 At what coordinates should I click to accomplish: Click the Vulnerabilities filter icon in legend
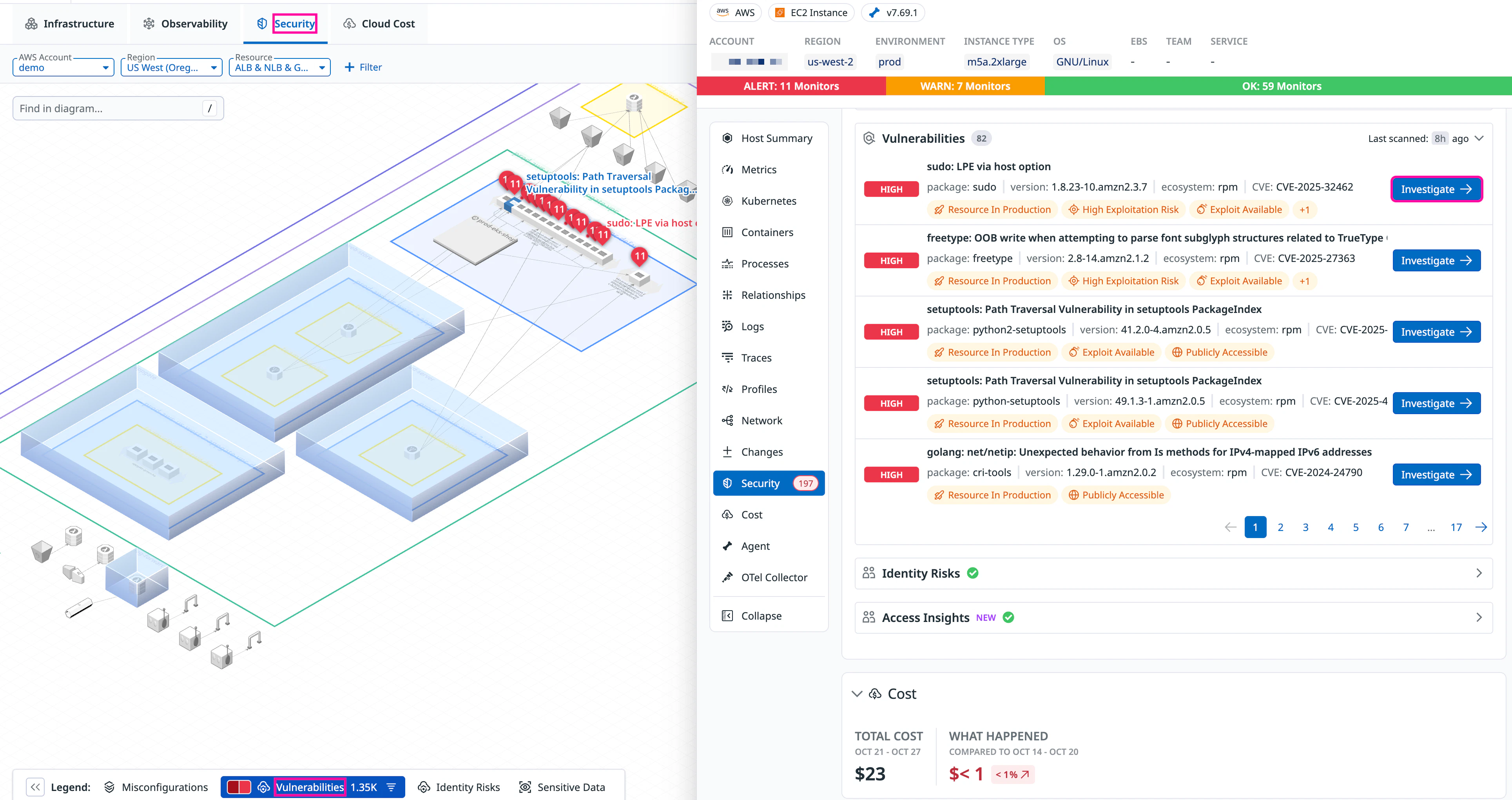pyautogui.click(x=392, y=787)
